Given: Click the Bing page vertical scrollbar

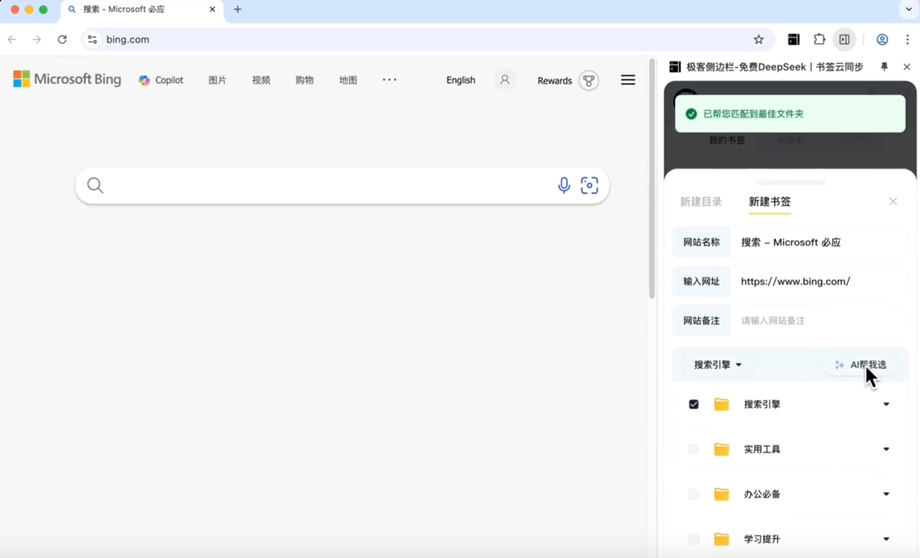Looking at the screenshot, I should pos(652,179).
